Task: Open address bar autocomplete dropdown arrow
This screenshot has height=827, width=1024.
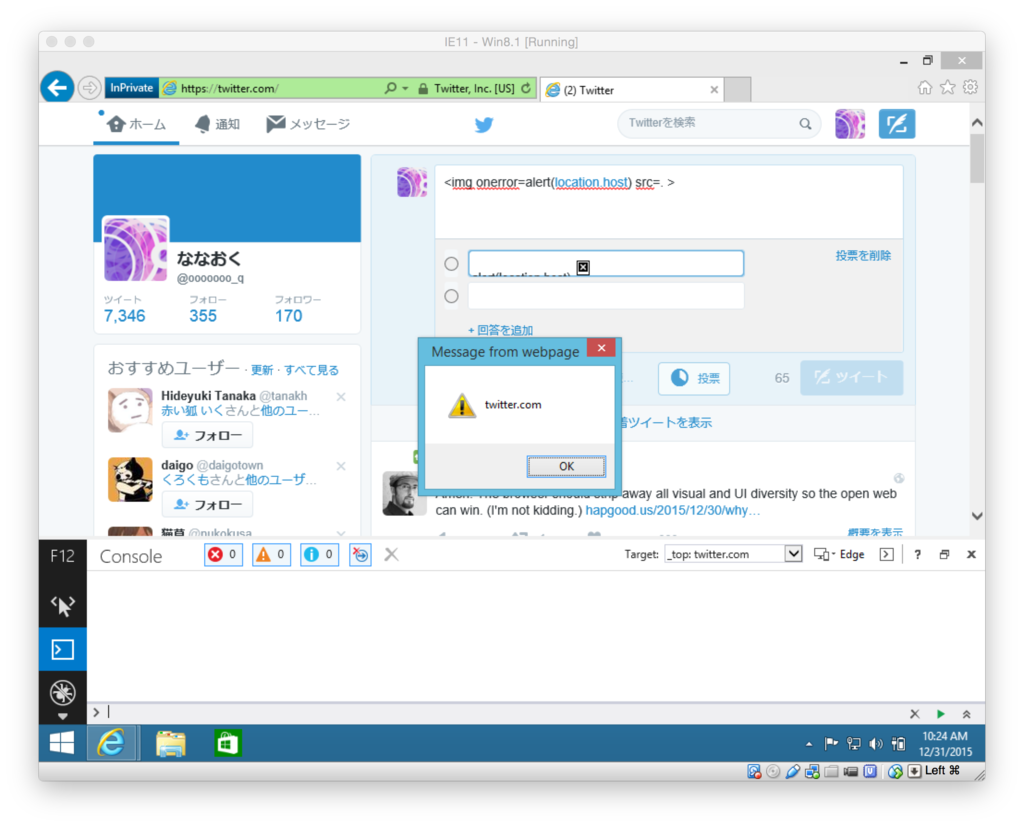Action: [406, 88]
